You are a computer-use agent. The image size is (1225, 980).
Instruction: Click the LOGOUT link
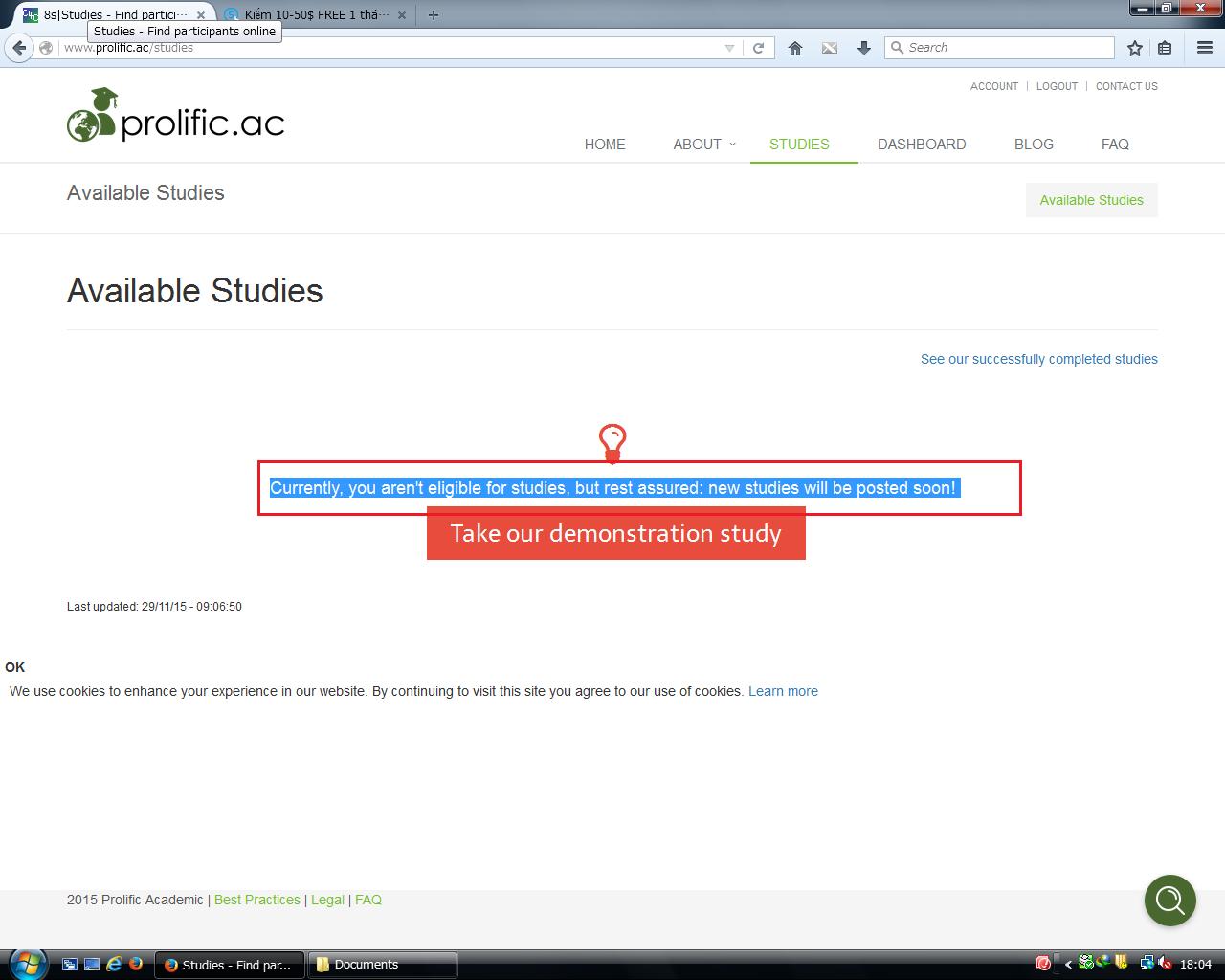click(x=1057, y=86)
